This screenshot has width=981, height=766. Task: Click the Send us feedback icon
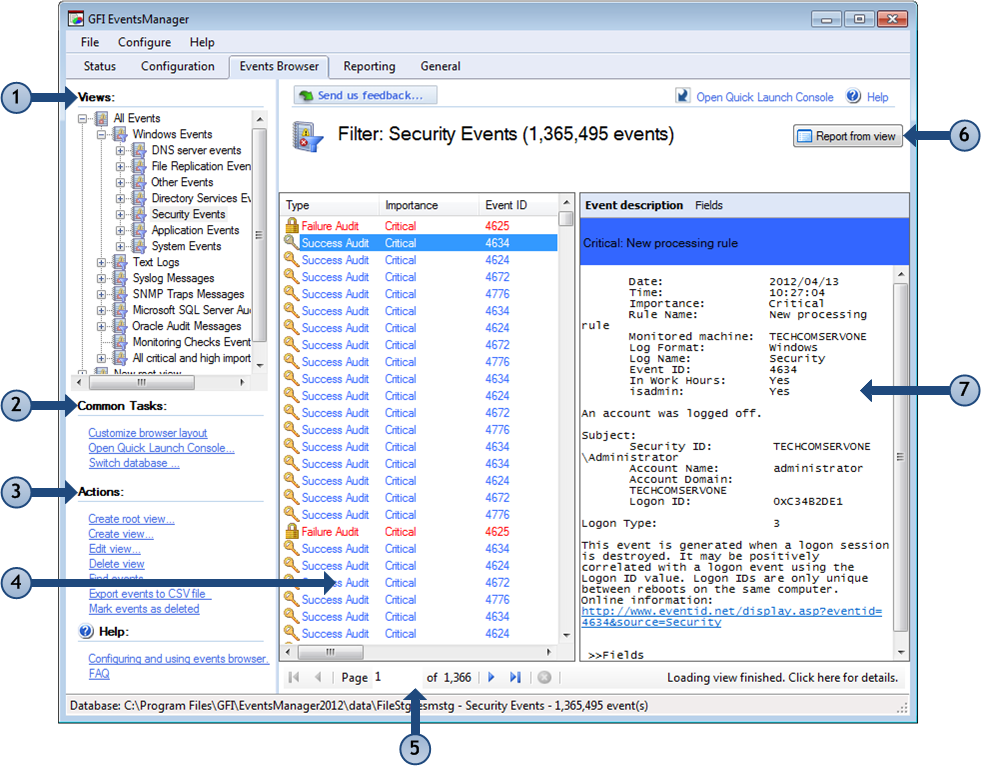pyautogui.click(x=306, y=96)
